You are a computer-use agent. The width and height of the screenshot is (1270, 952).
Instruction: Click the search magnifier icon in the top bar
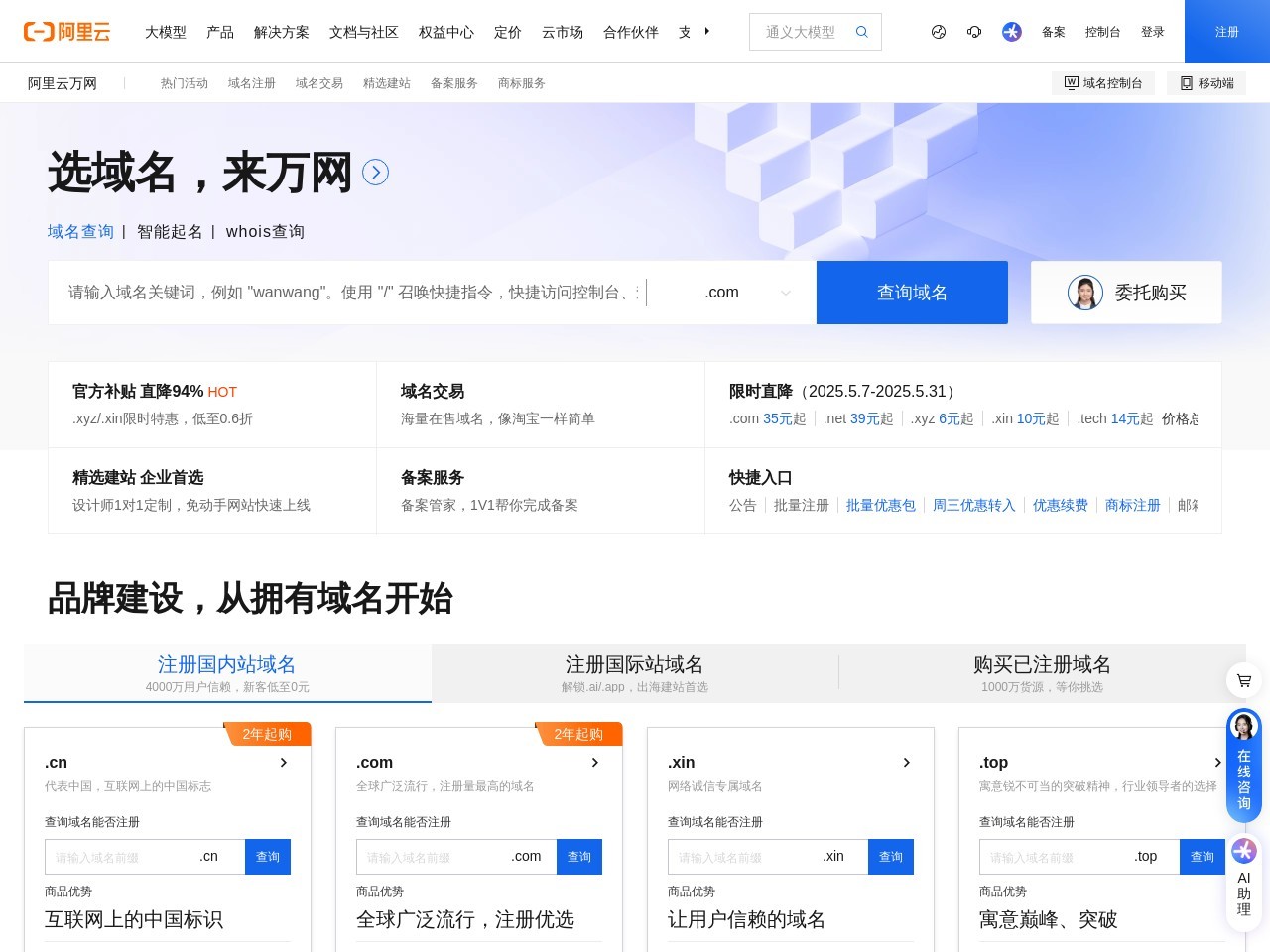(861, 32)
